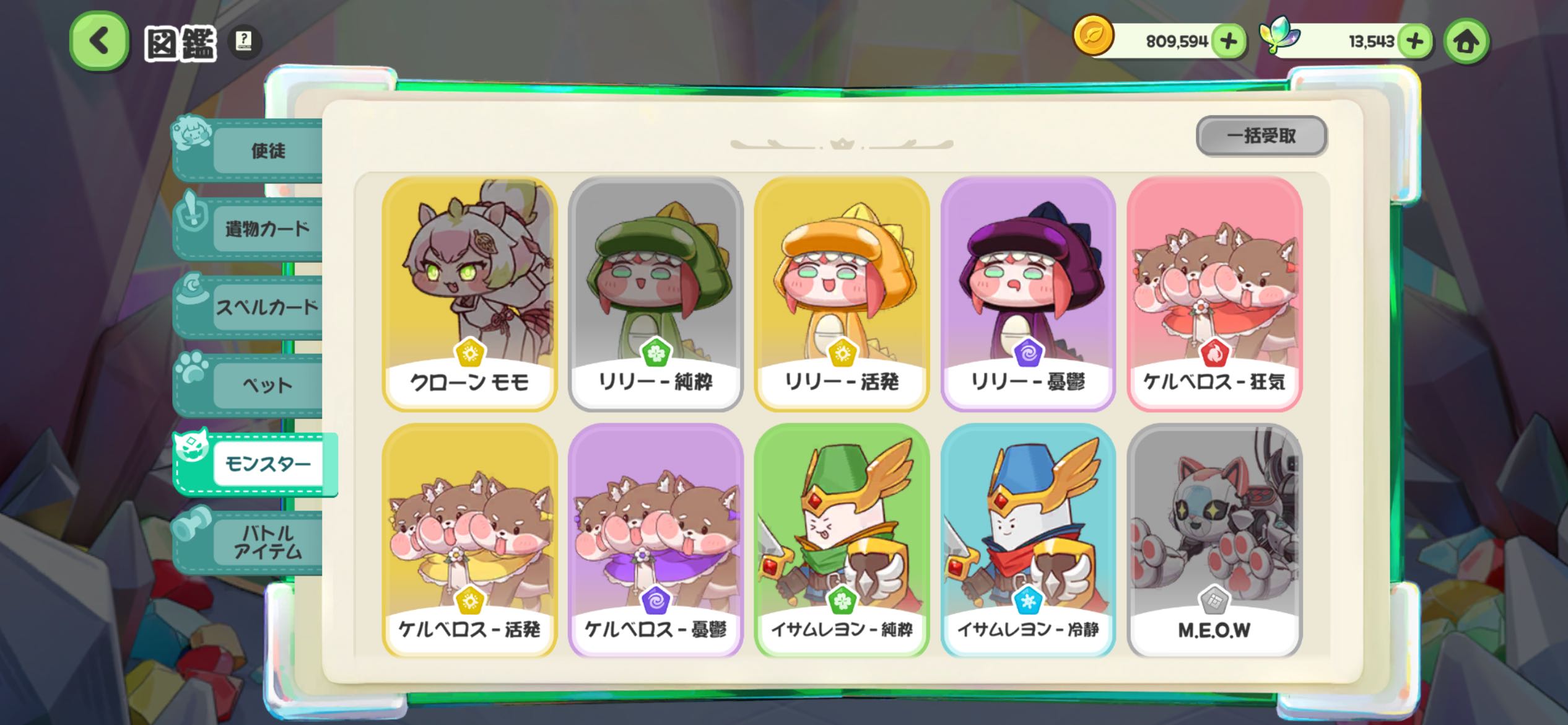Open the ケルベロス - 狂気 card
Image resolution: width=1568 pixels, height=725 pixels.
click(x=1214, y=294)
